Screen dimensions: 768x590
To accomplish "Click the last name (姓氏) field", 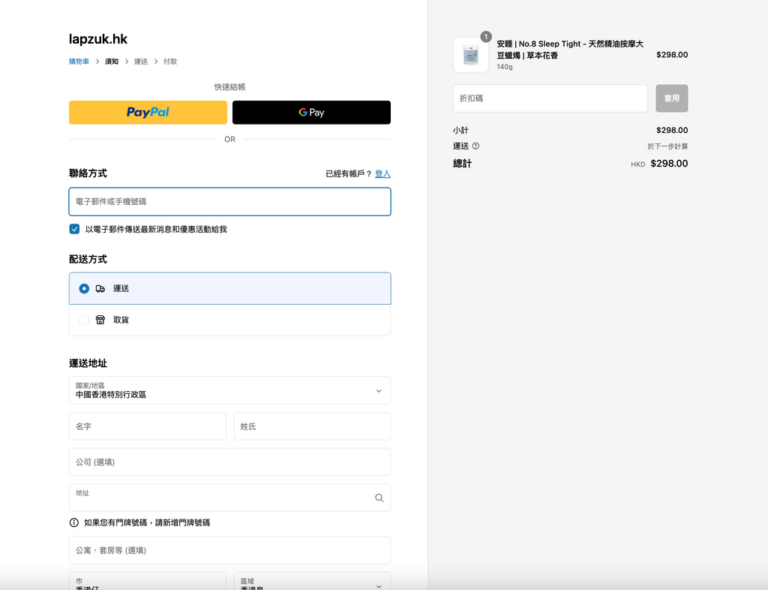I will (312, 426).
